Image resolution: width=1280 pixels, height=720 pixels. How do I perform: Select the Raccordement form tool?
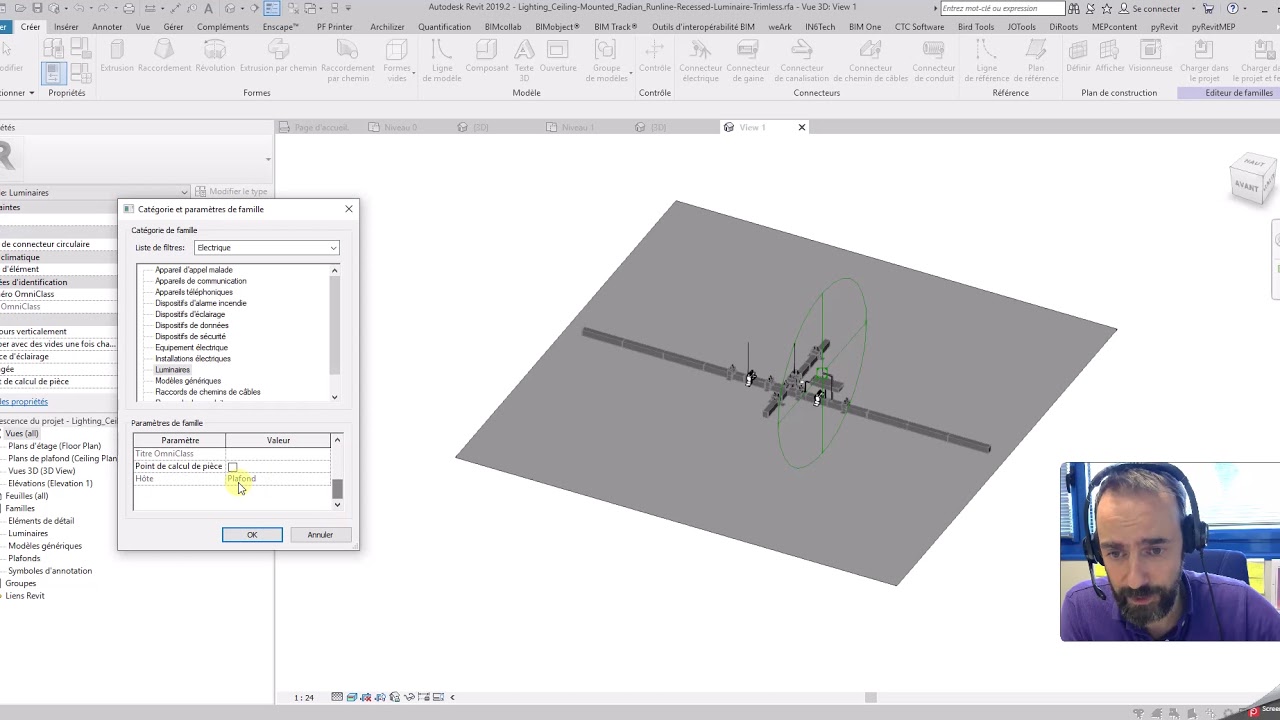165,55
